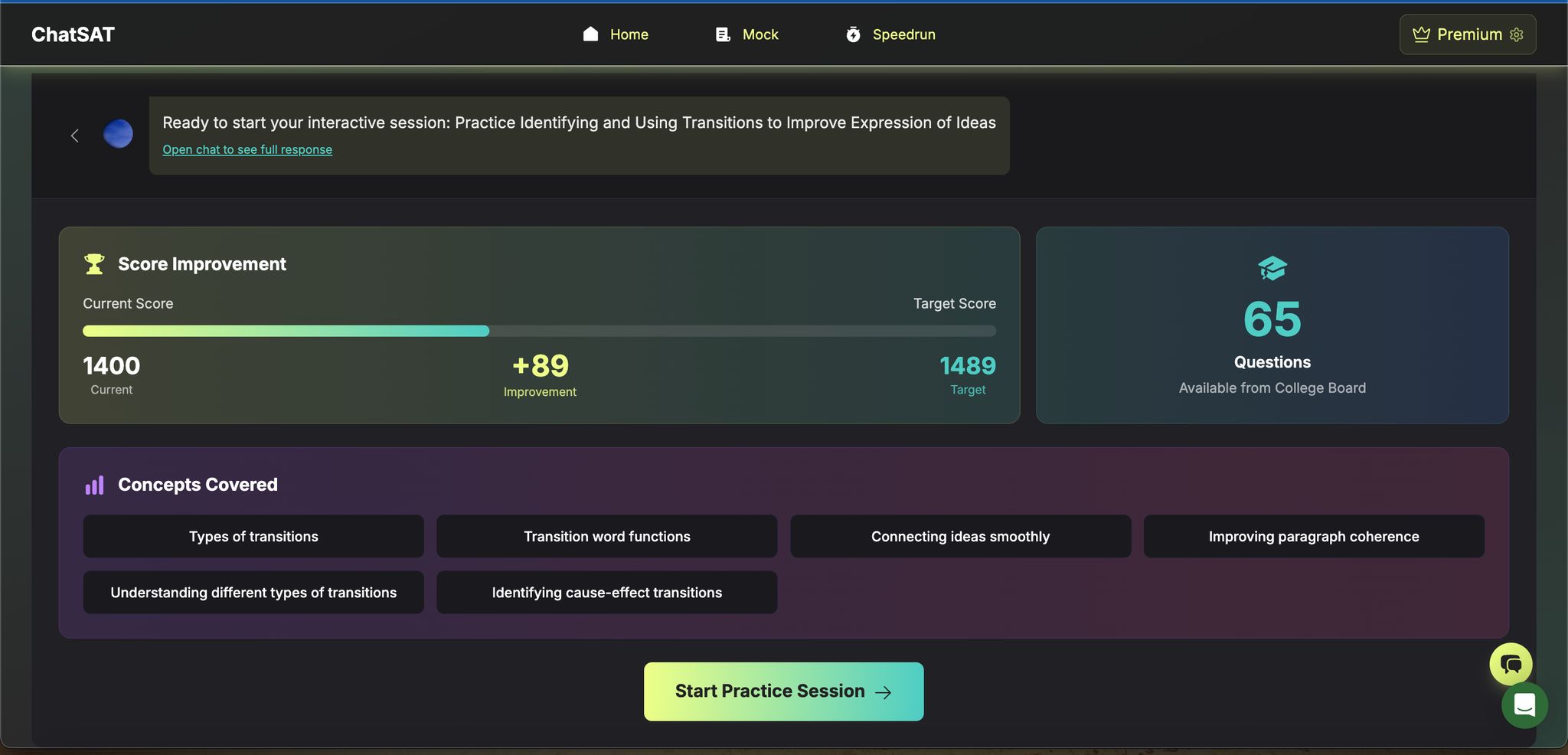Click the Score Improvement trophy icon
The width and height of the screenshot is (1568, 755).
pyautogui.click(x=94, y=264)
